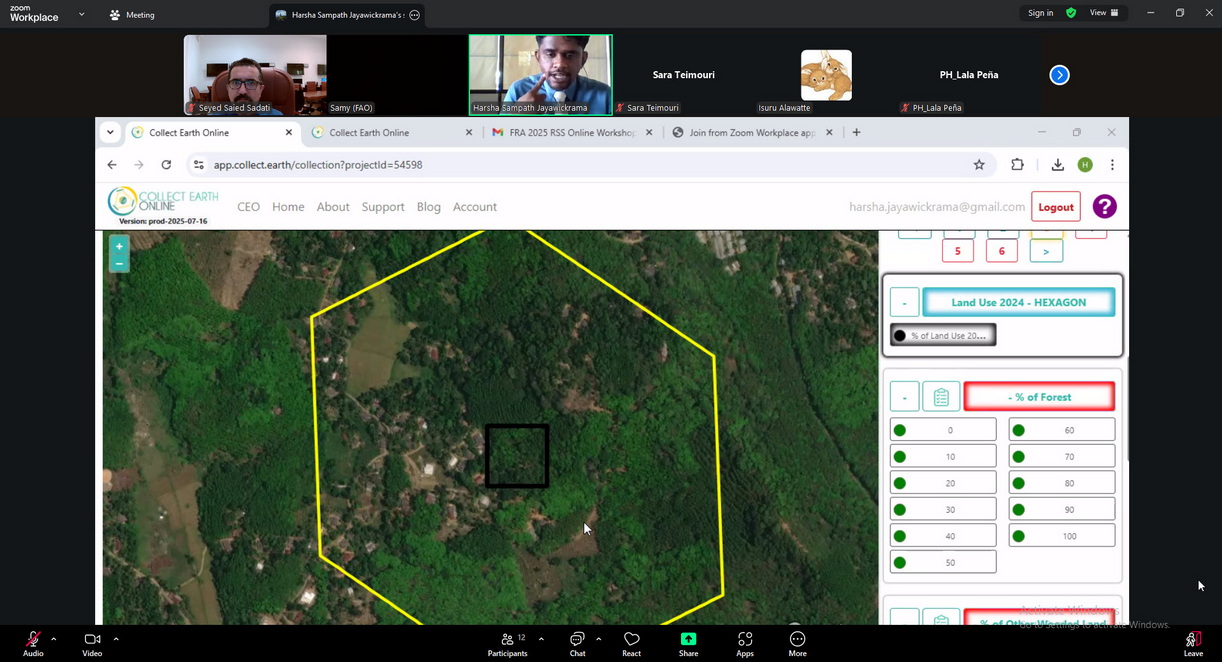Go to question 5

click(957, 251)
